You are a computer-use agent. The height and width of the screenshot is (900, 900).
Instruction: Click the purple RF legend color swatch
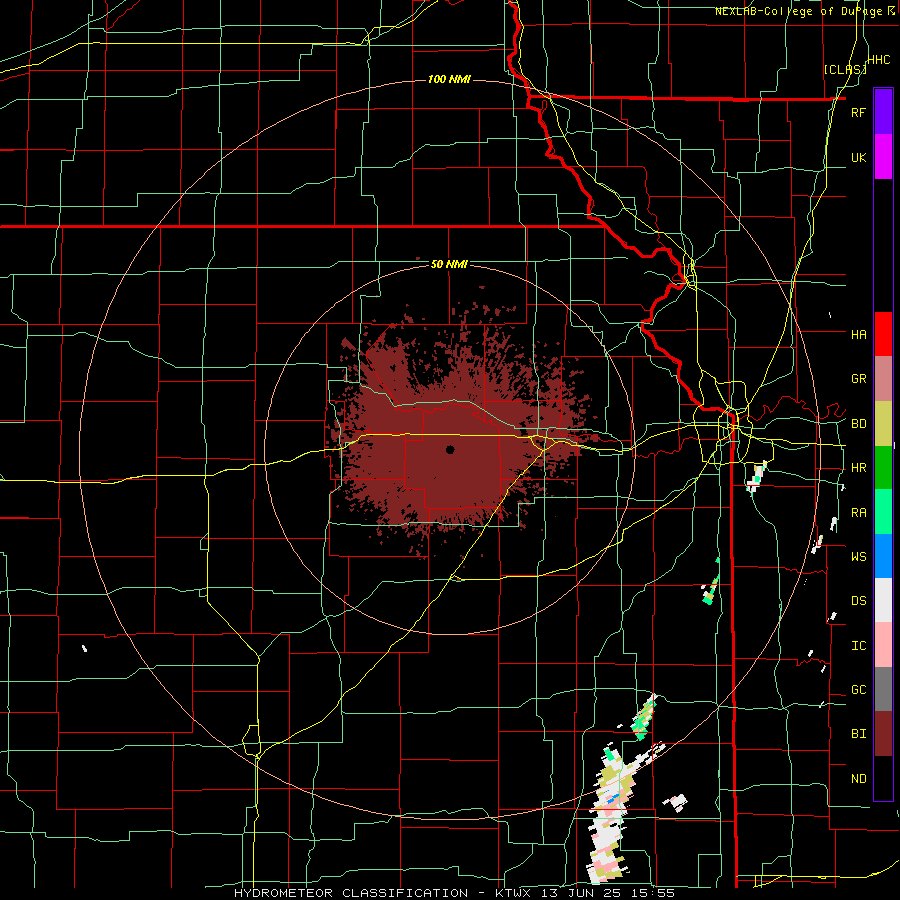883,112
